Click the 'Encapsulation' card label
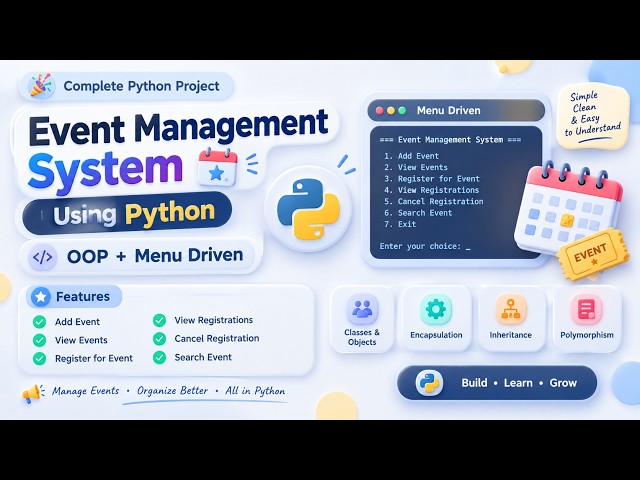 click(x=436, y=335)
